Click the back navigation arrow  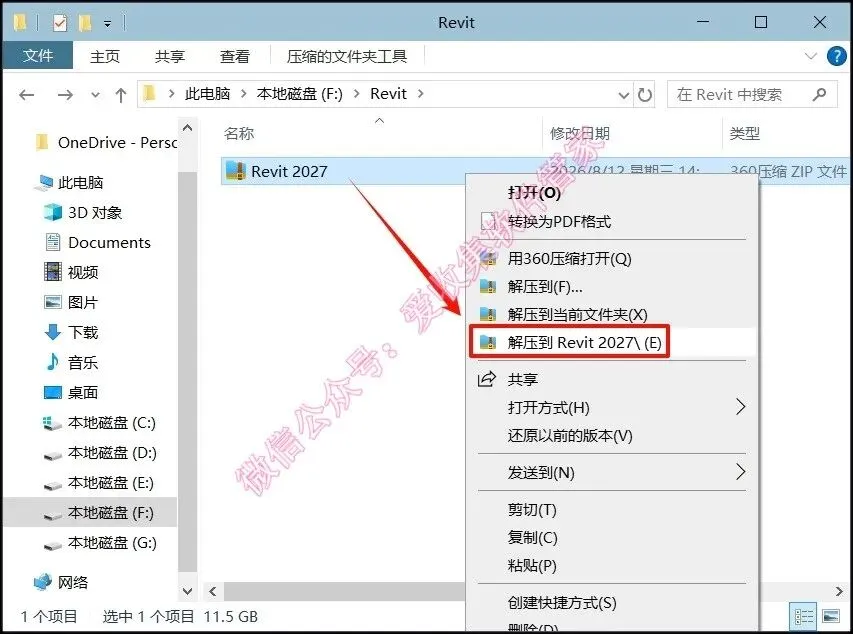(x=26, y=95)
